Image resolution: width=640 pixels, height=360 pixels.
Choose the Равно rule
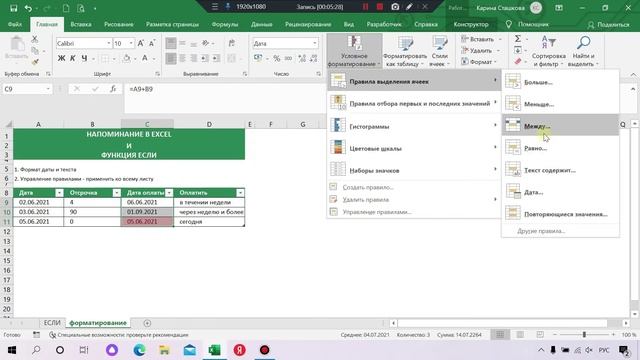(560, 148)
